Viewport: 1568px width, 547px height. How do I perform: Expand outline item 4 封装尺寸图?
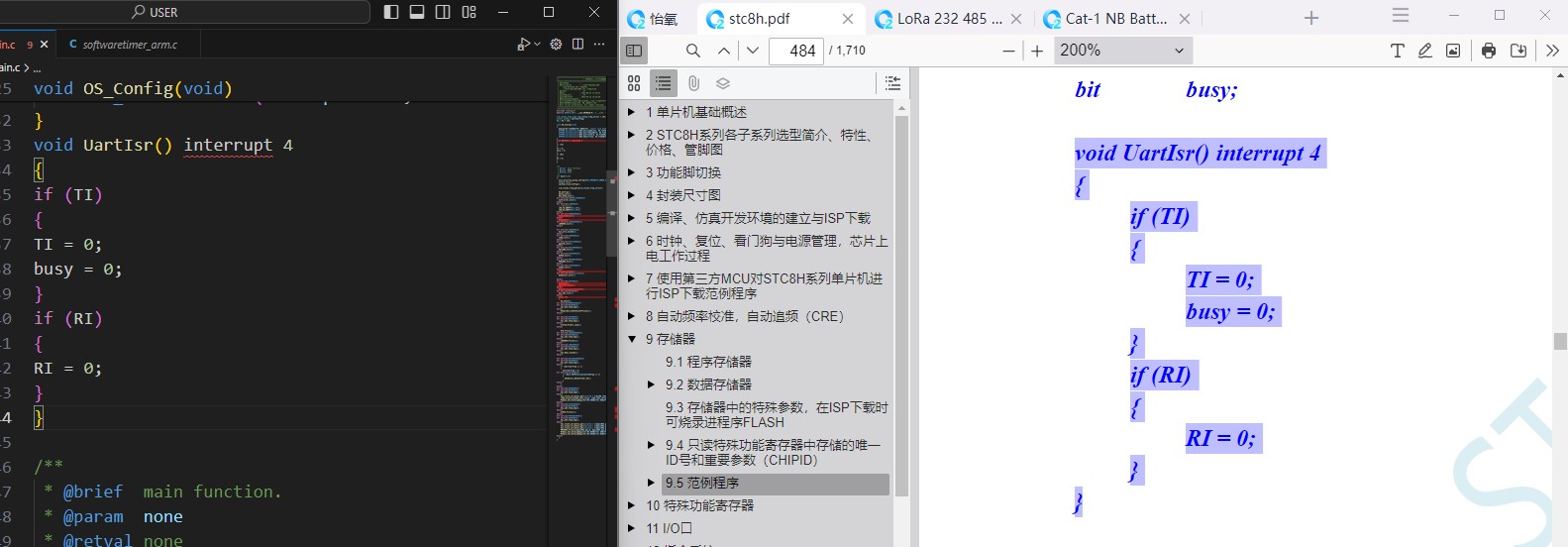[631, 195]
